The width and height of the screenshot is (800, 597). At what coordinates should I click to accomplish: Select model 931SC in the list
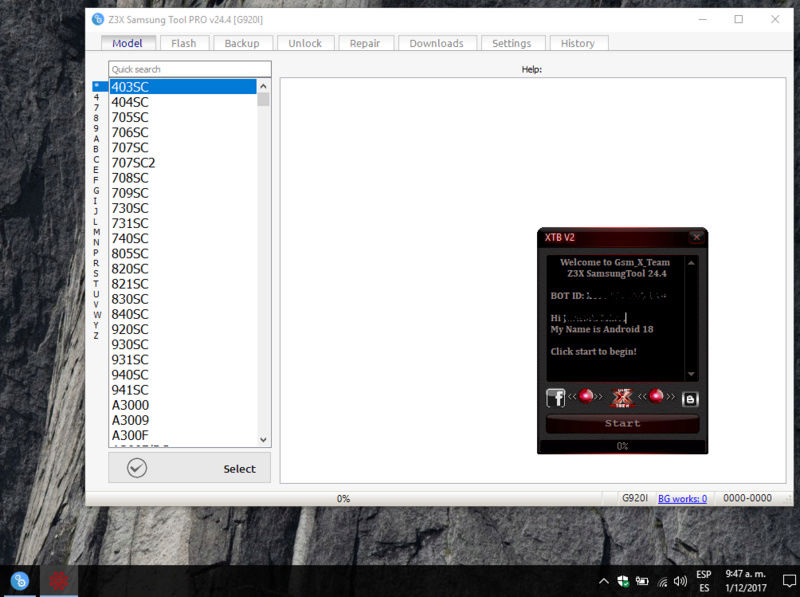coord(183,360)
